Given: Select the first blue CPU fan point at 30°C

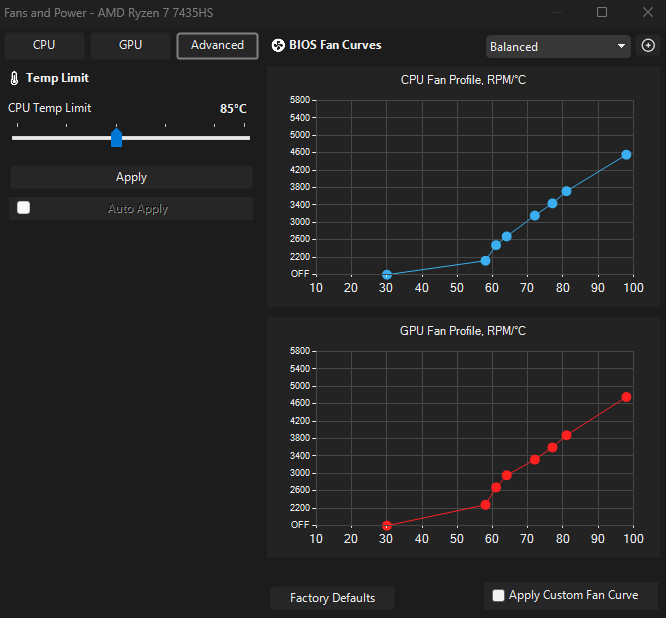Looking at the screenshot, I should pyautogui.click(x=387, y=274).
